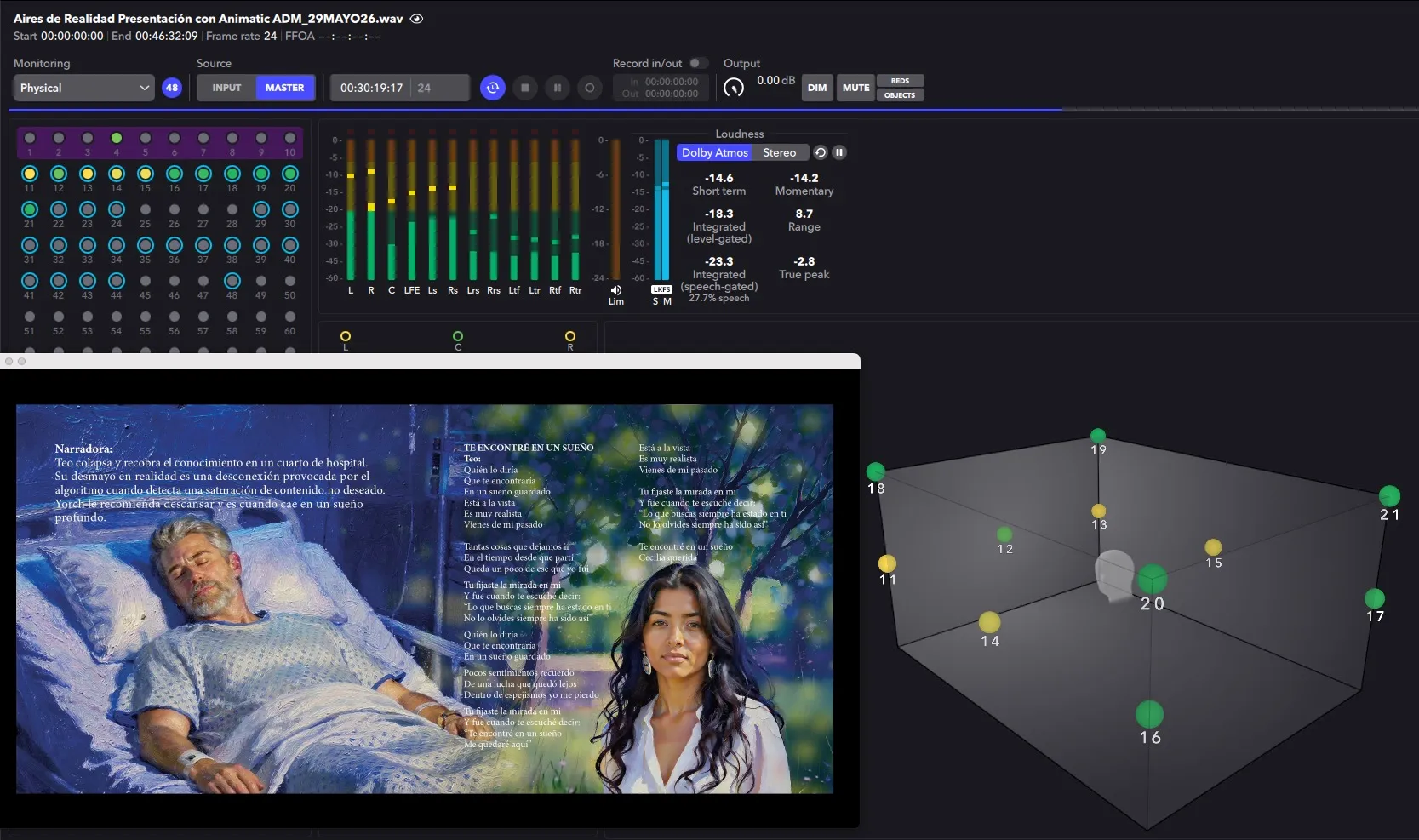Image resolution: width=1419 pixels, height=840 pixels.
Task: Click the eye icon beside the file name
Action: 417,19
